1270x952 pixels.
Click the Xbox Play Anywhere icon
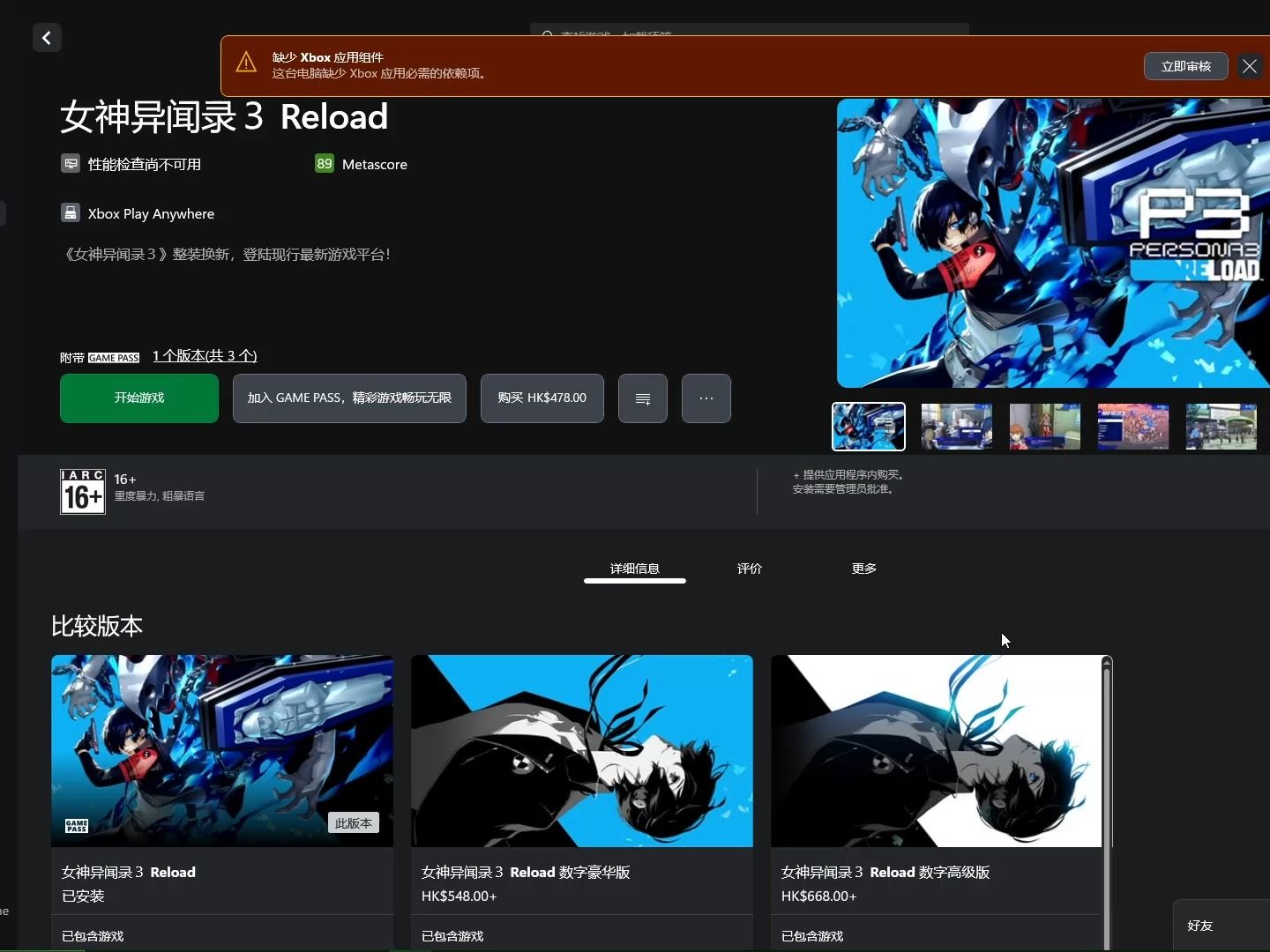(71, 213)
